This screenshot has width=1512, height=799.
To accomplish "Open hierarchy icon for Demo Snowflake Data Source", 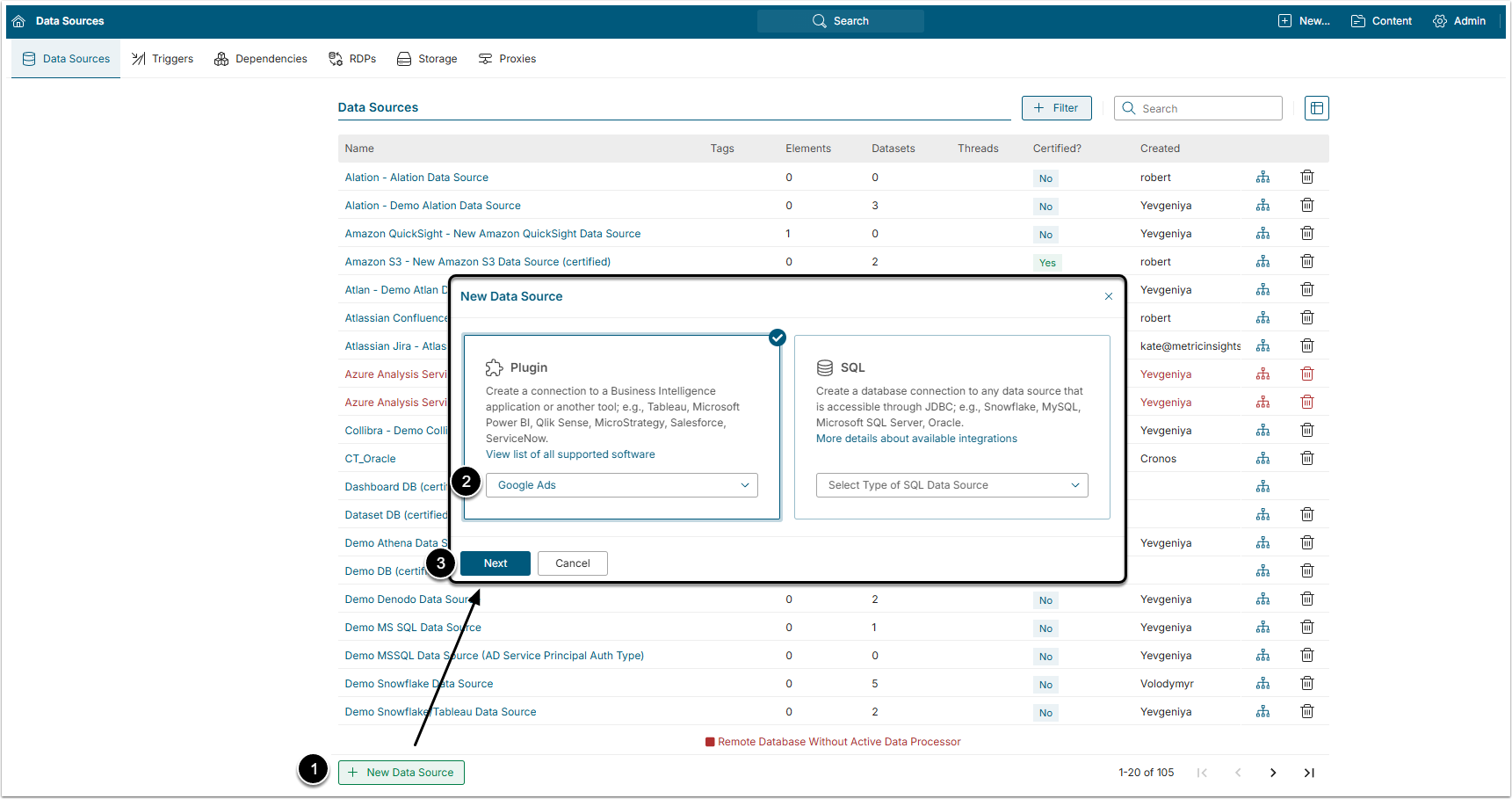I will 1262,684.
